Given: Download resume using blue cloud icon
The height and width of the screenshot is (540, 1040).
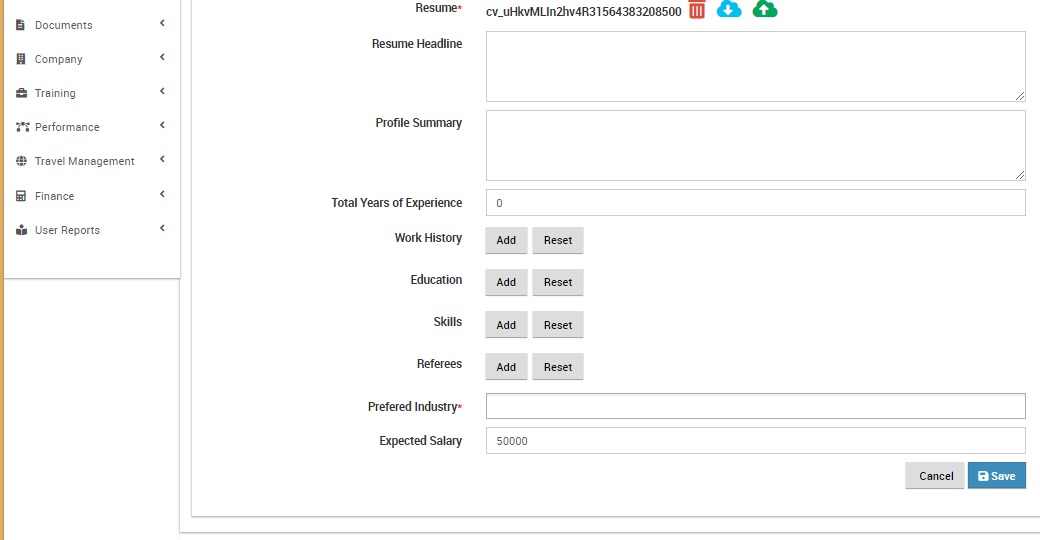Looking at the screenshot, I should point(729,9).
